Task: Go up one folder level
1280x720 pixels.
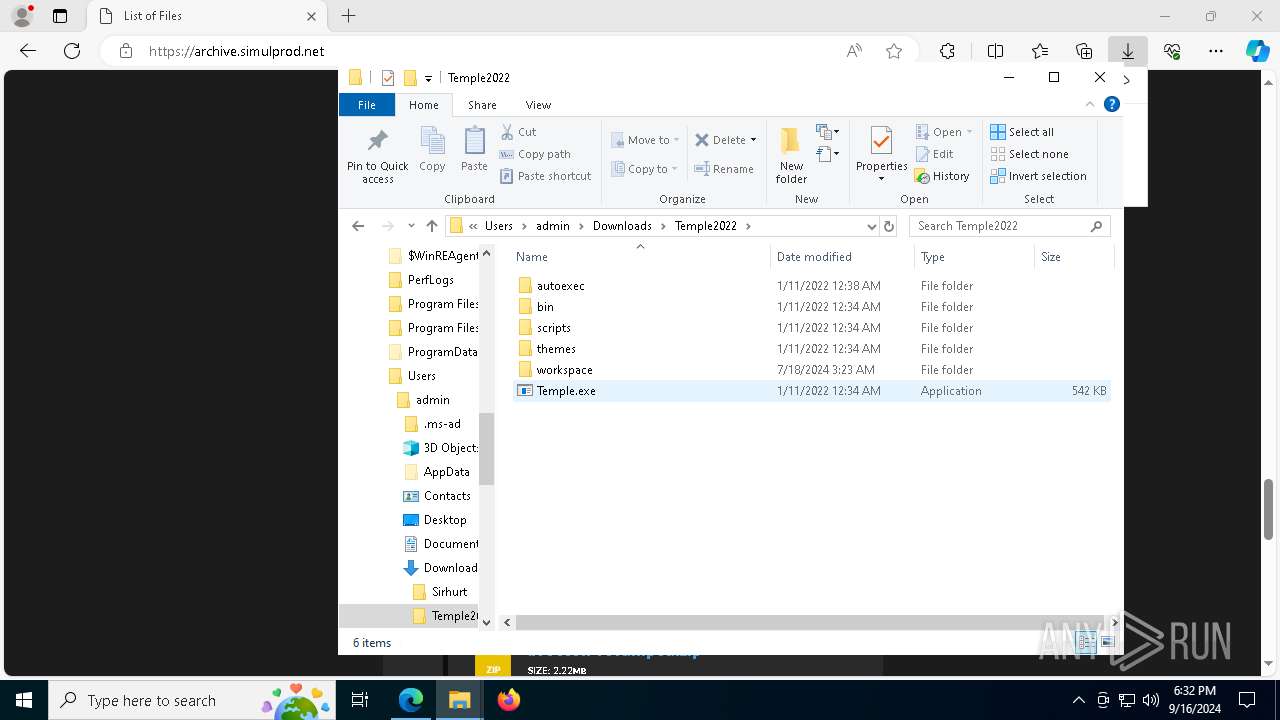Action: [x=432, y=226]
